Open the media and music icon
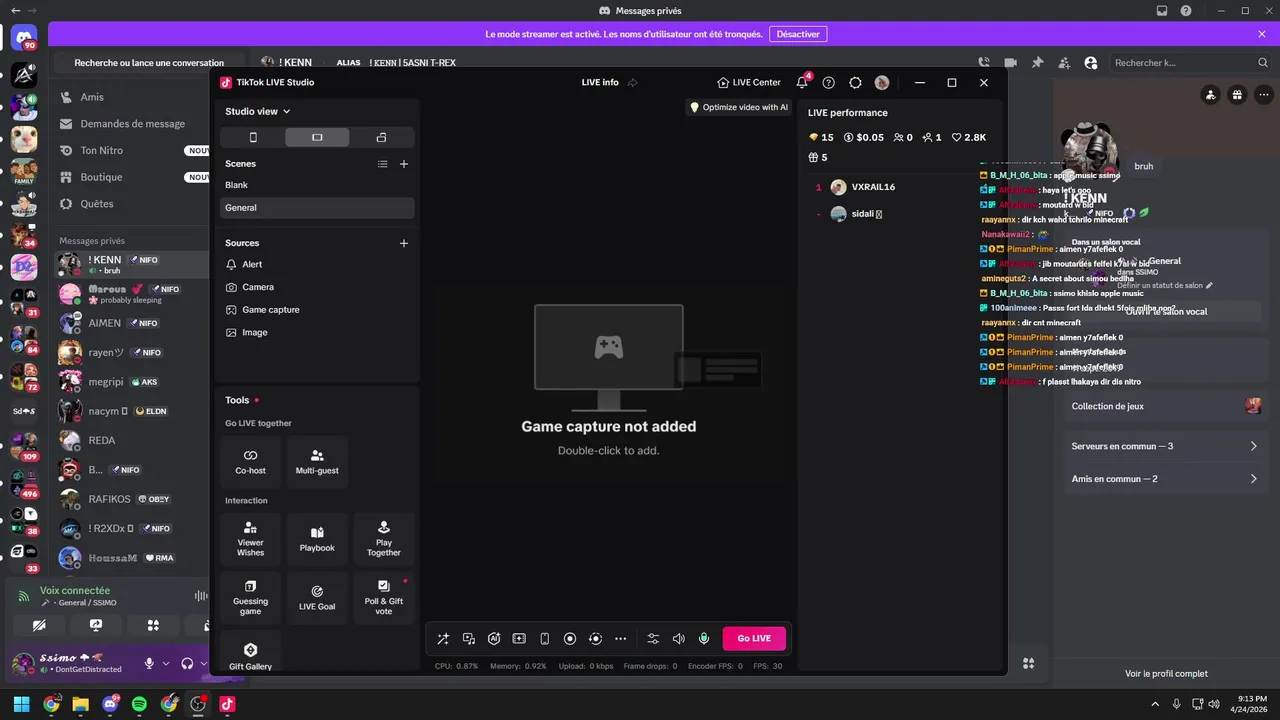This screenshot has width=1280, height=720. point(469,638)
